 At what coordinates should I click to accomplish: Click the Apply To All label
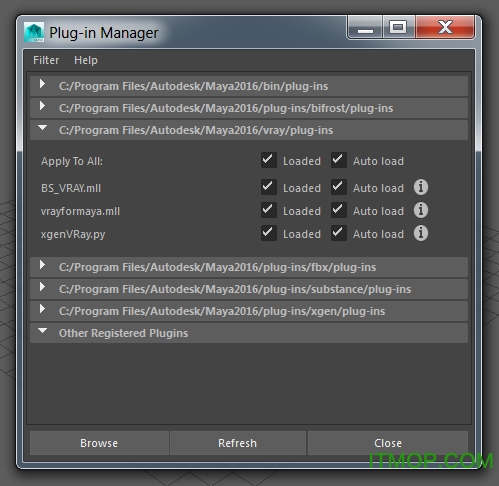click(x=72, y=161)
